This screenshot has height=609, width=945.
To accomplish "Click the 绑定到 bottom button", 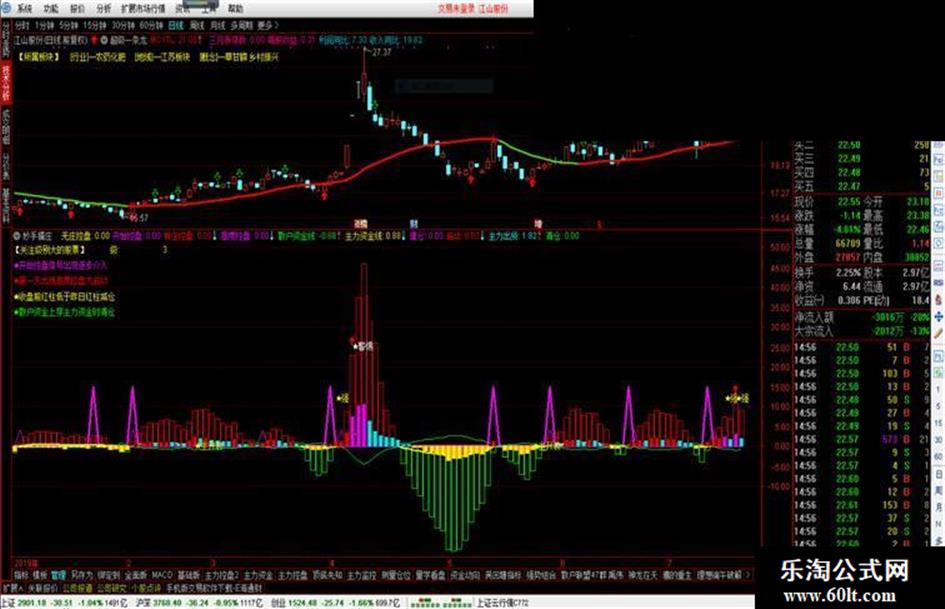I will tap(109, 575).
